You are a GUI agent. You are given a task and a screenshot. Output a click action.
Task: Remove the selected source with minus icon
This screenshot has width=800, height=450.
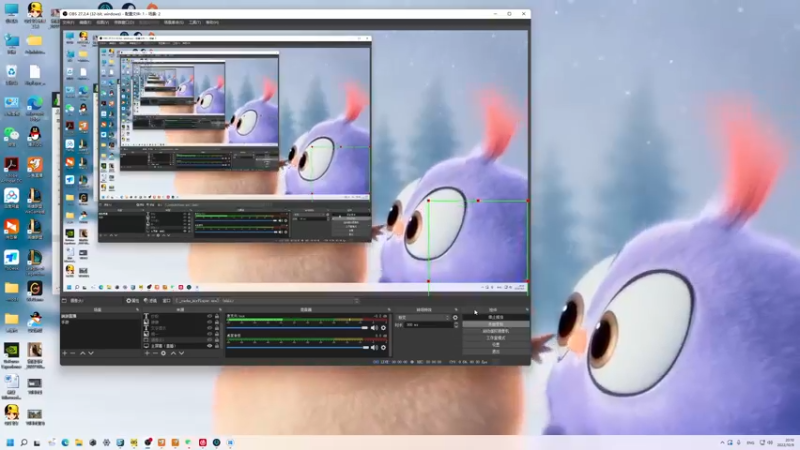tap(155, 353)
